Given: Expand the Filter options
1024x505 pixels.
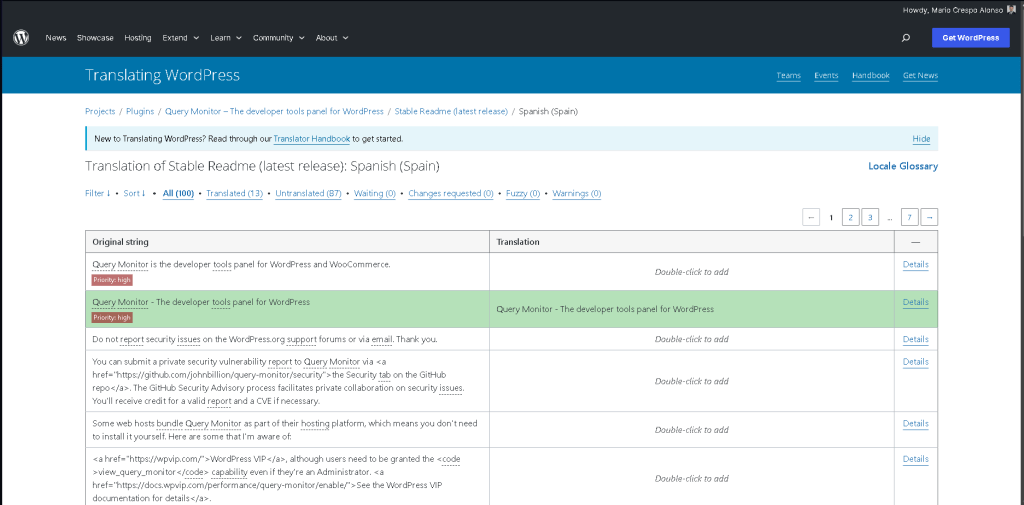Looking at the screenshot, I should pyautogui.click(x=97, y=193).
